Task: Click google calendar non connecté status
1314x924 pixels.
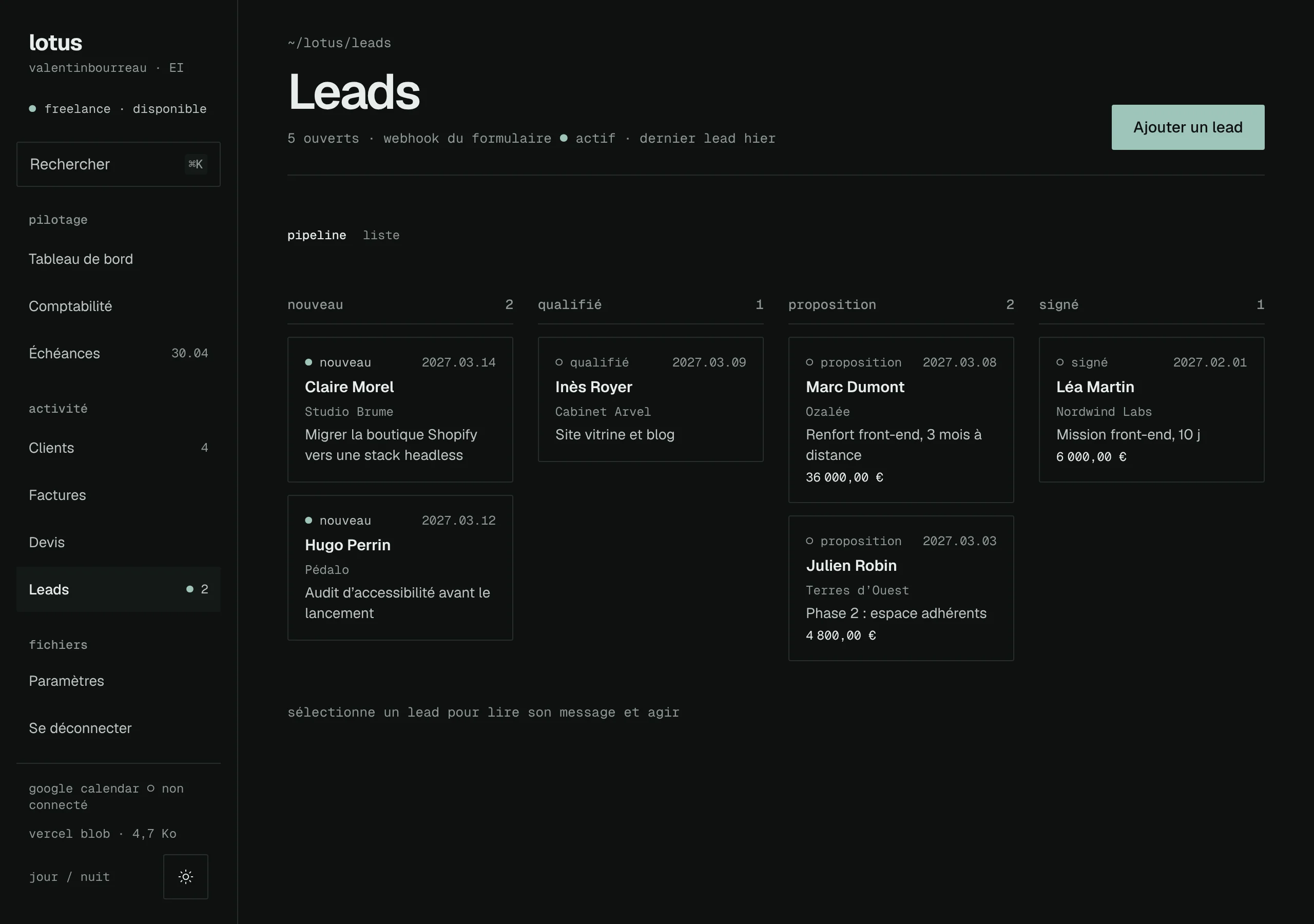Action: point(106,796)
